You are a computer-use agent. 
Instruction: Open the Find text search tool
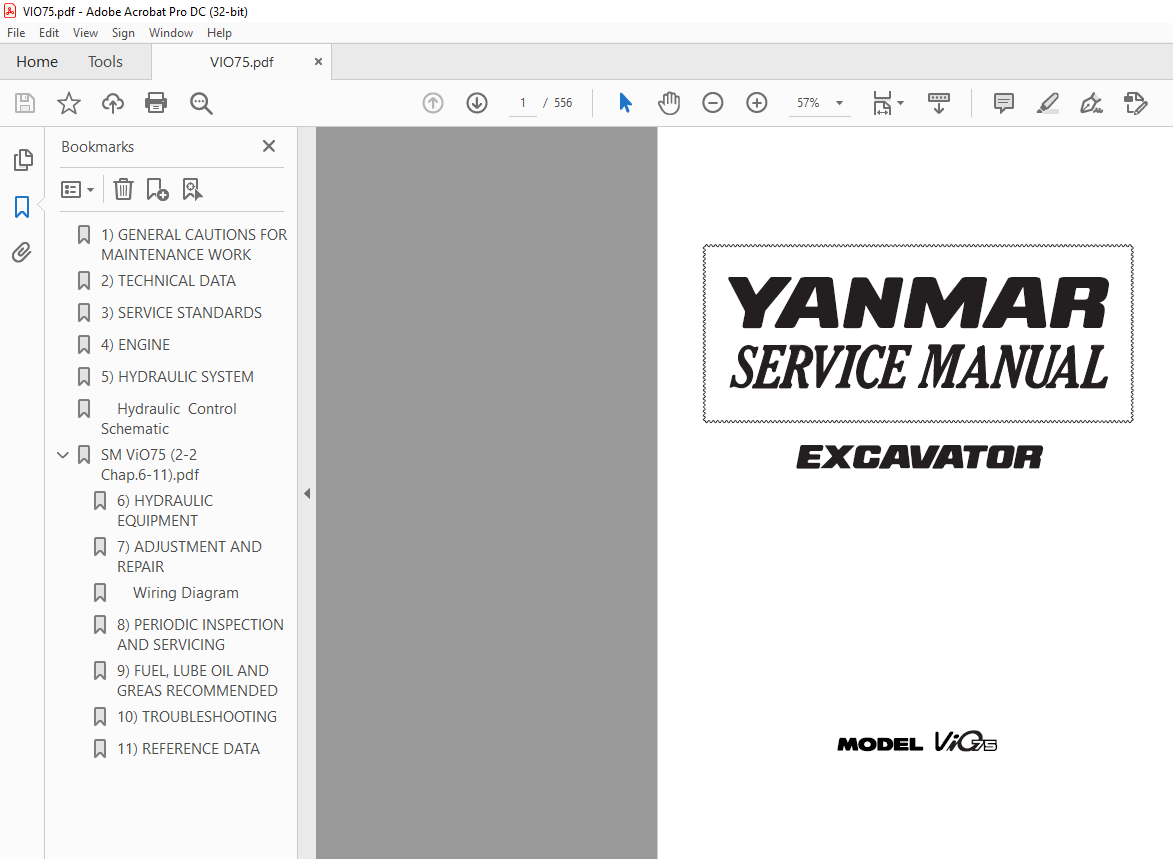click(201, 103)
